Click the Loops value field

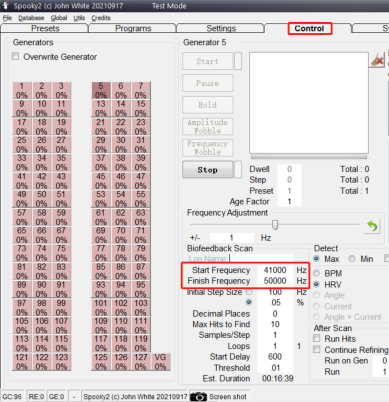click(x=275, y=346)
